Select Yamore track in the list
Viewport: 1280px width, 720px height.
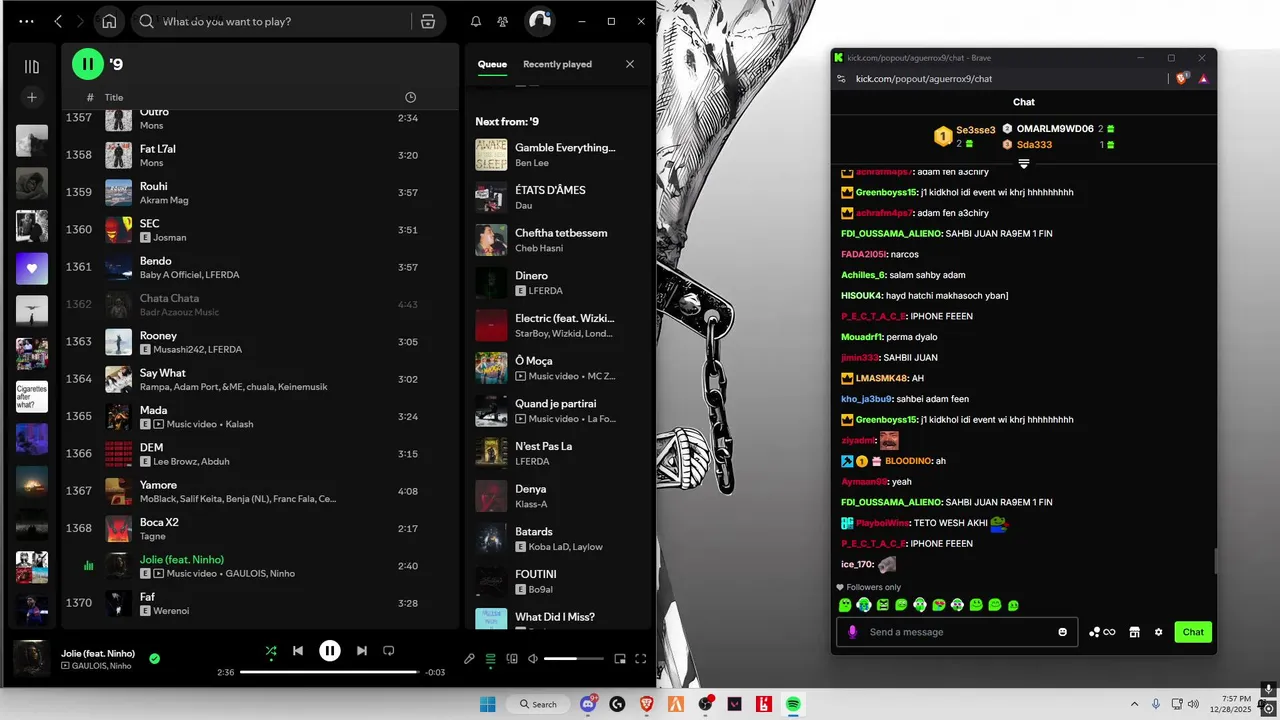[x=260, y=491]
